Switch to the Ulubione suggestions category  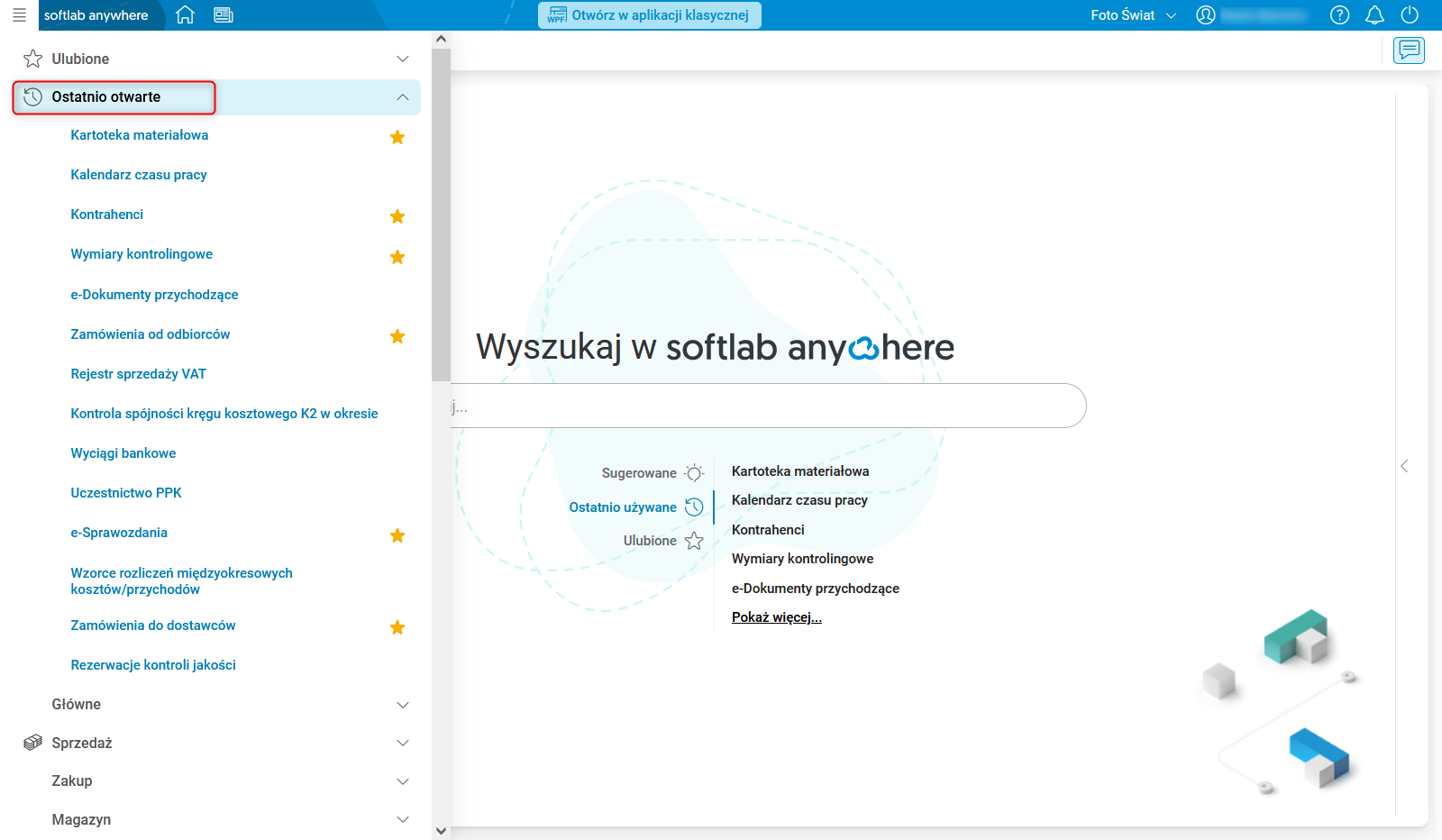[x=650, y=541]
